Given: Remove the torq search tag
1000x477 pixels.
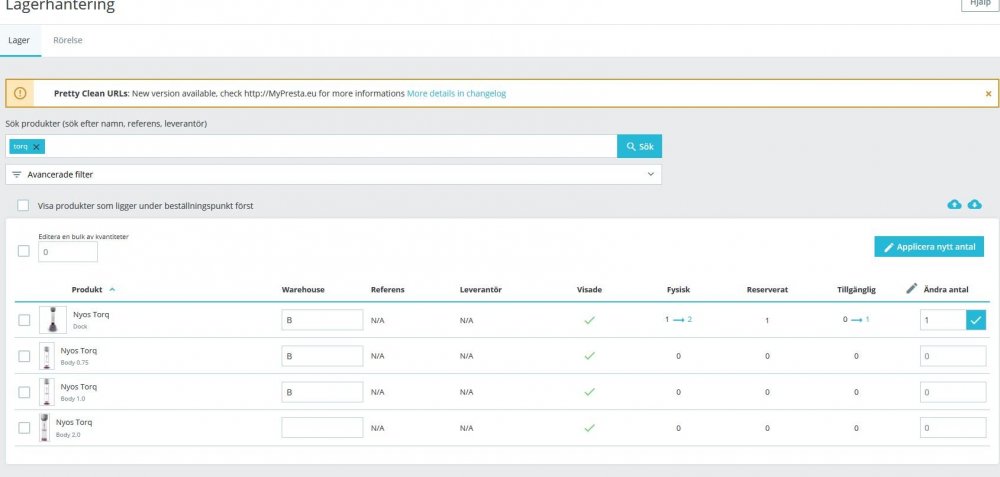Looking at the screenshot, I should [37, 147].
